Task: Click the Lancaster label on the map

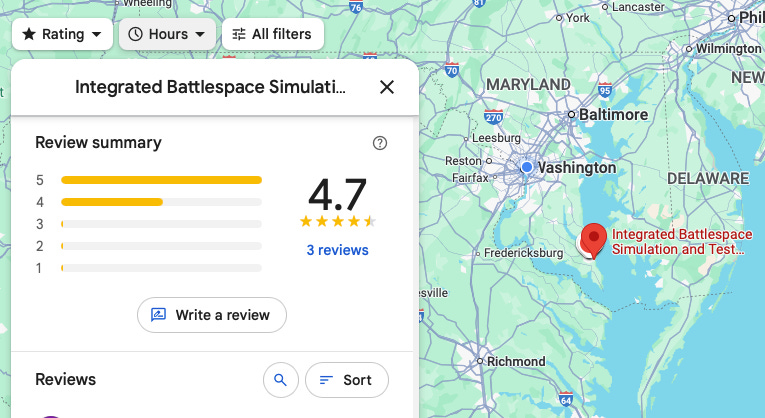Action: click(x=638, y=7)
